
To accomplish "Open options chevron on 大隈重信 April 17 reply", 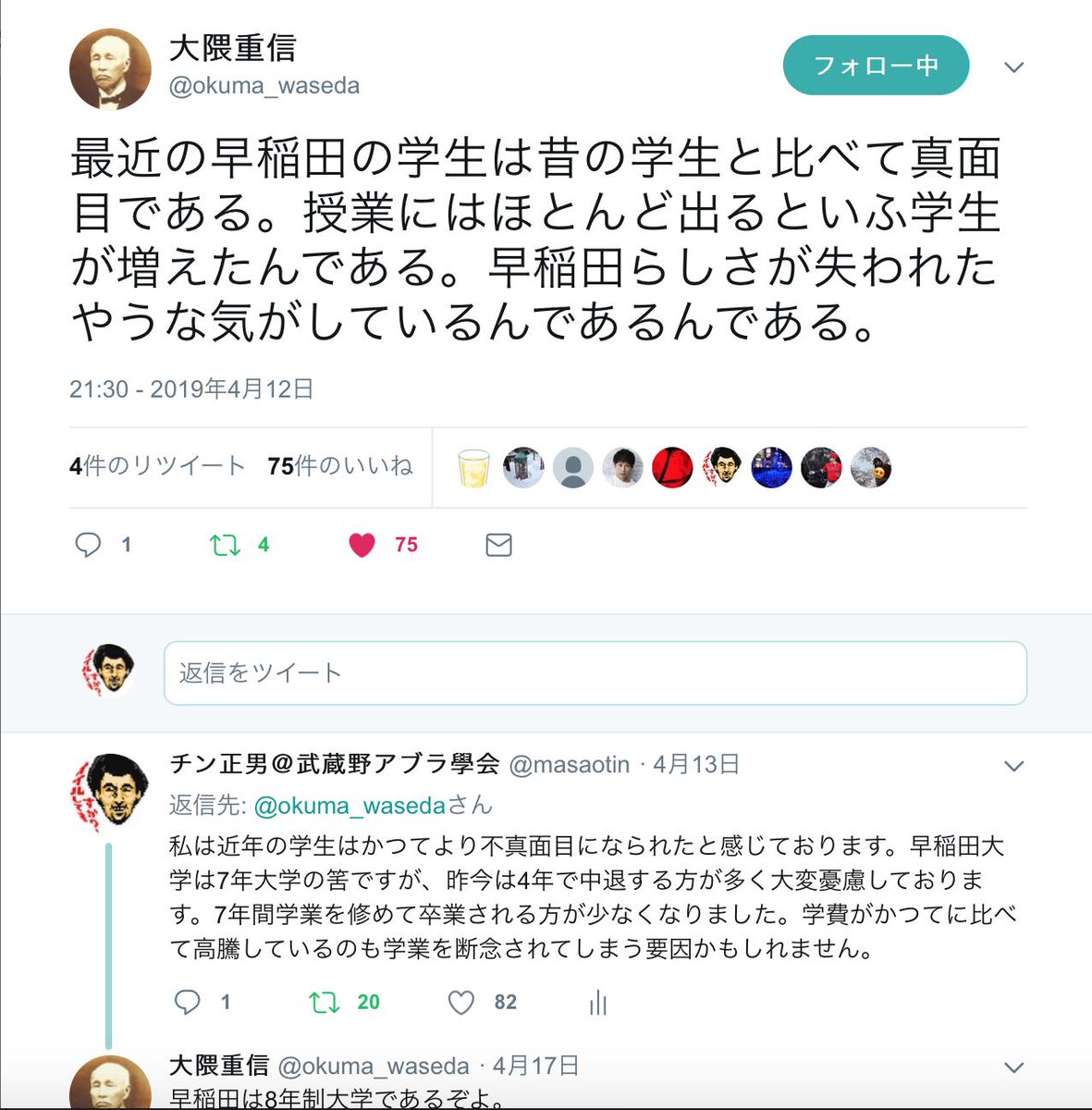I will pyautogui.click(x=1014, y=1067).
